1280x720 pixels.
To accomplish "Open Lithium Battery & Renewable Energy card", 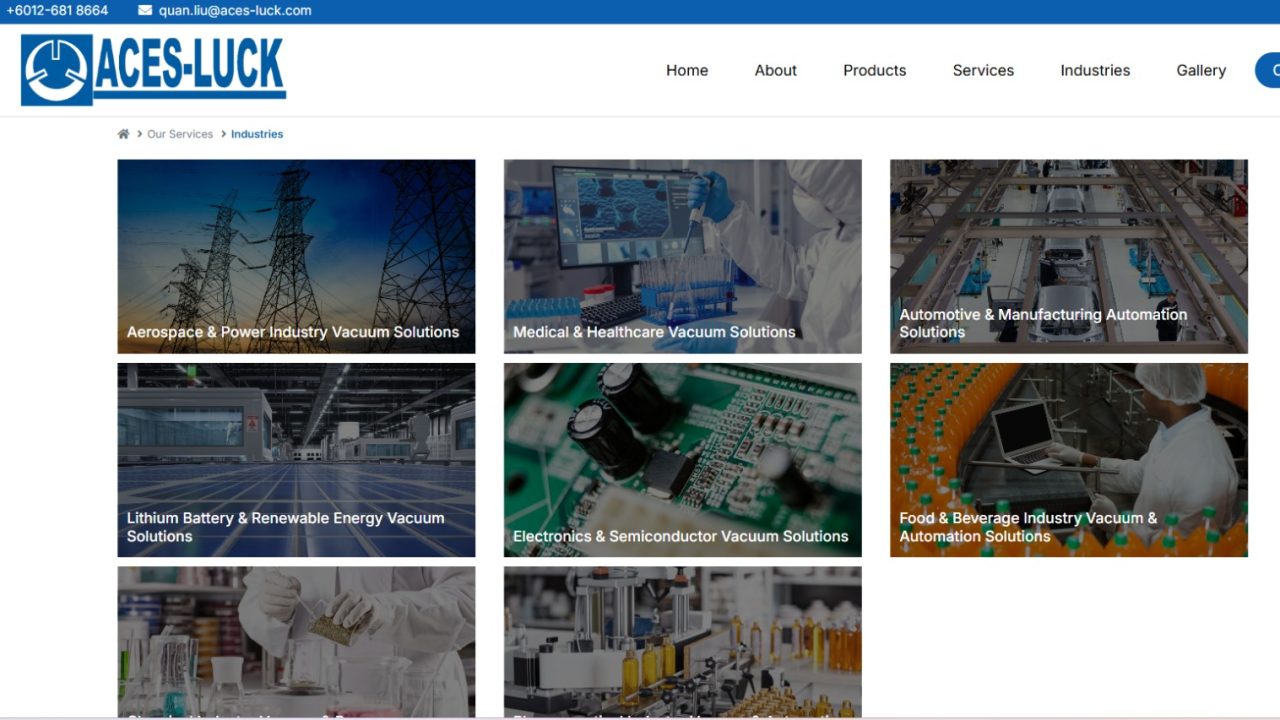I will click(296, 460).
